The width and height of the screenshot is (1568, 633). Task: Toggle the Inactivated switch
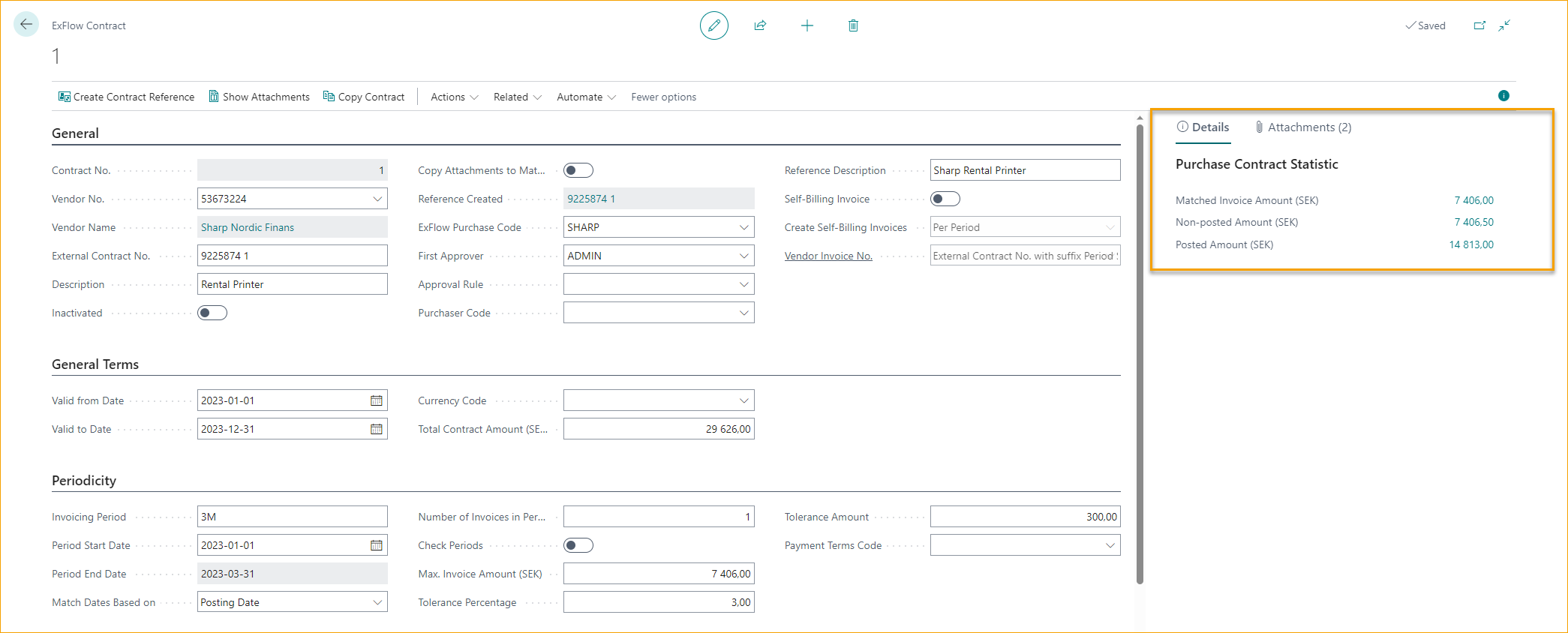(212, 313)
